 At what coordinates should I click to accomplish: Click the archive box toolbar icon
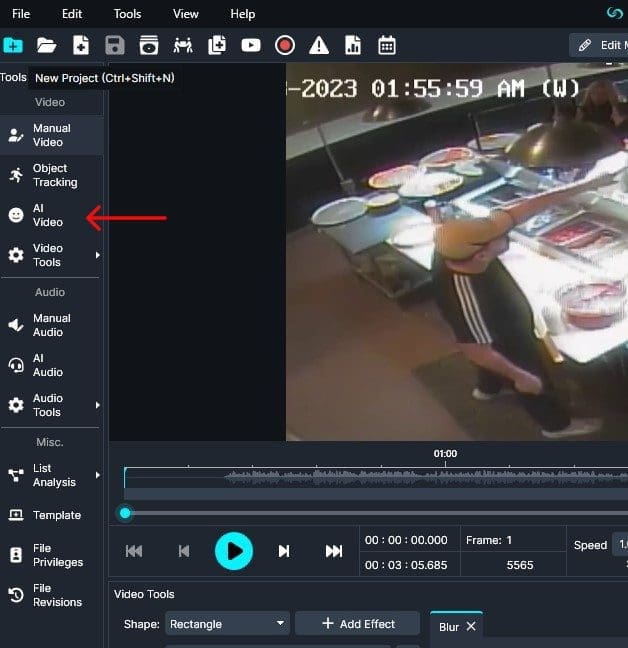point(149,45)
